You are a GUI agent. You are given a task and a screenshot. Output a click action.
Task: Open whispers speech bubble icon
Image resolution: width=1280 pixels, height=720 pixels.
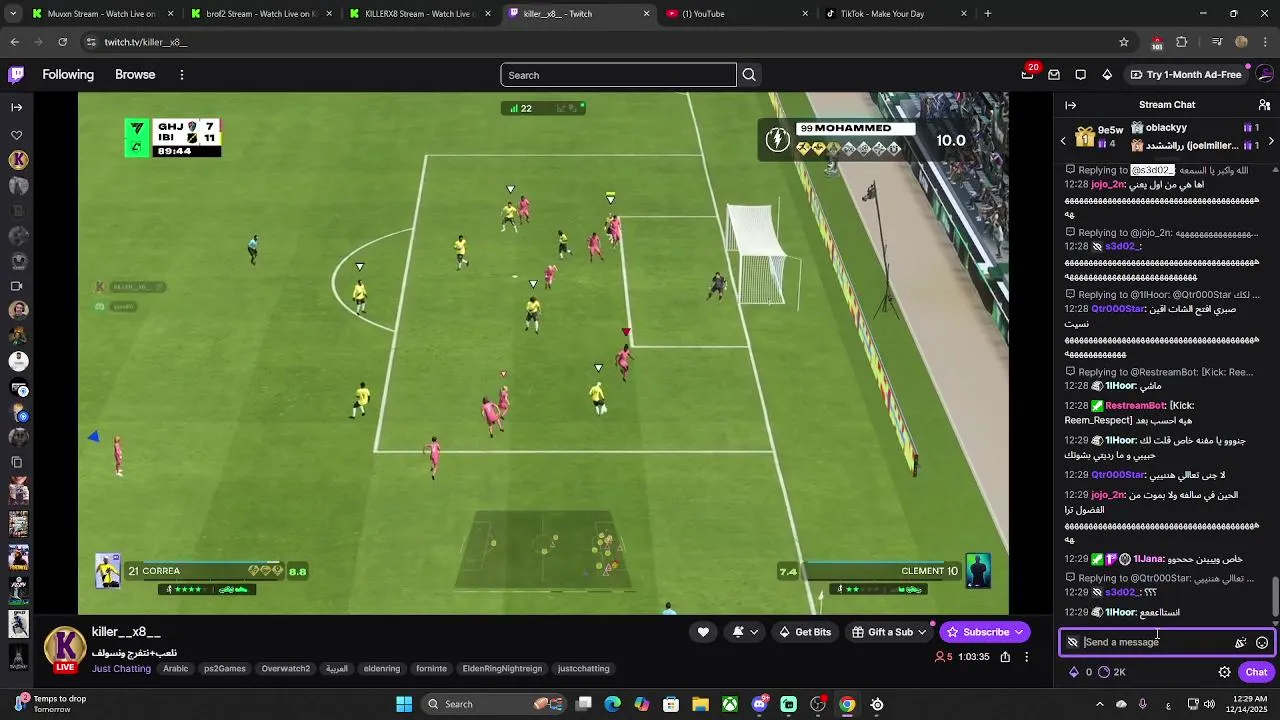[1080, 75]
